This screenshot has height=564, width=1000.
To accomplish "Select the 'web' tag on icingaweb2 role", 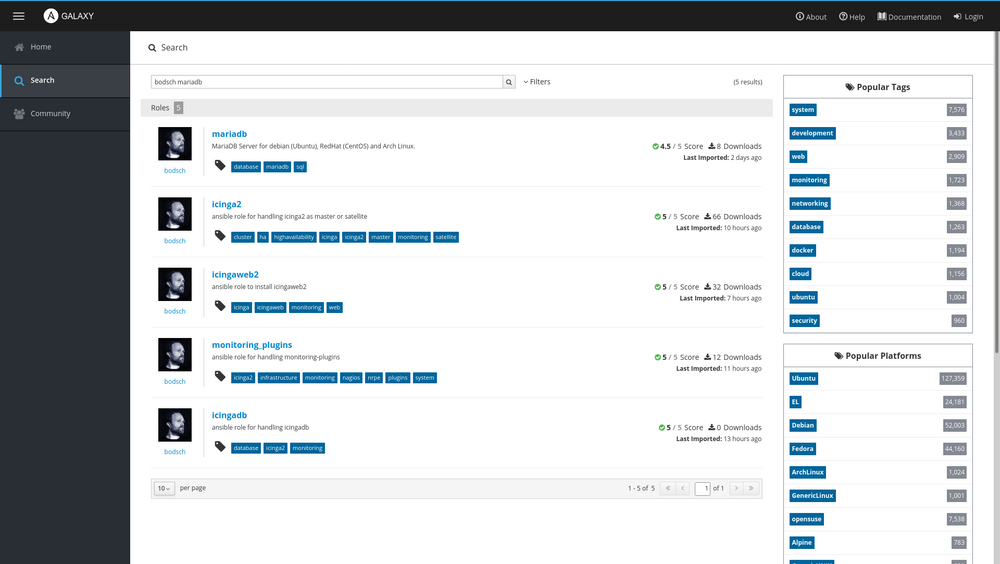I will pos(335,307).
